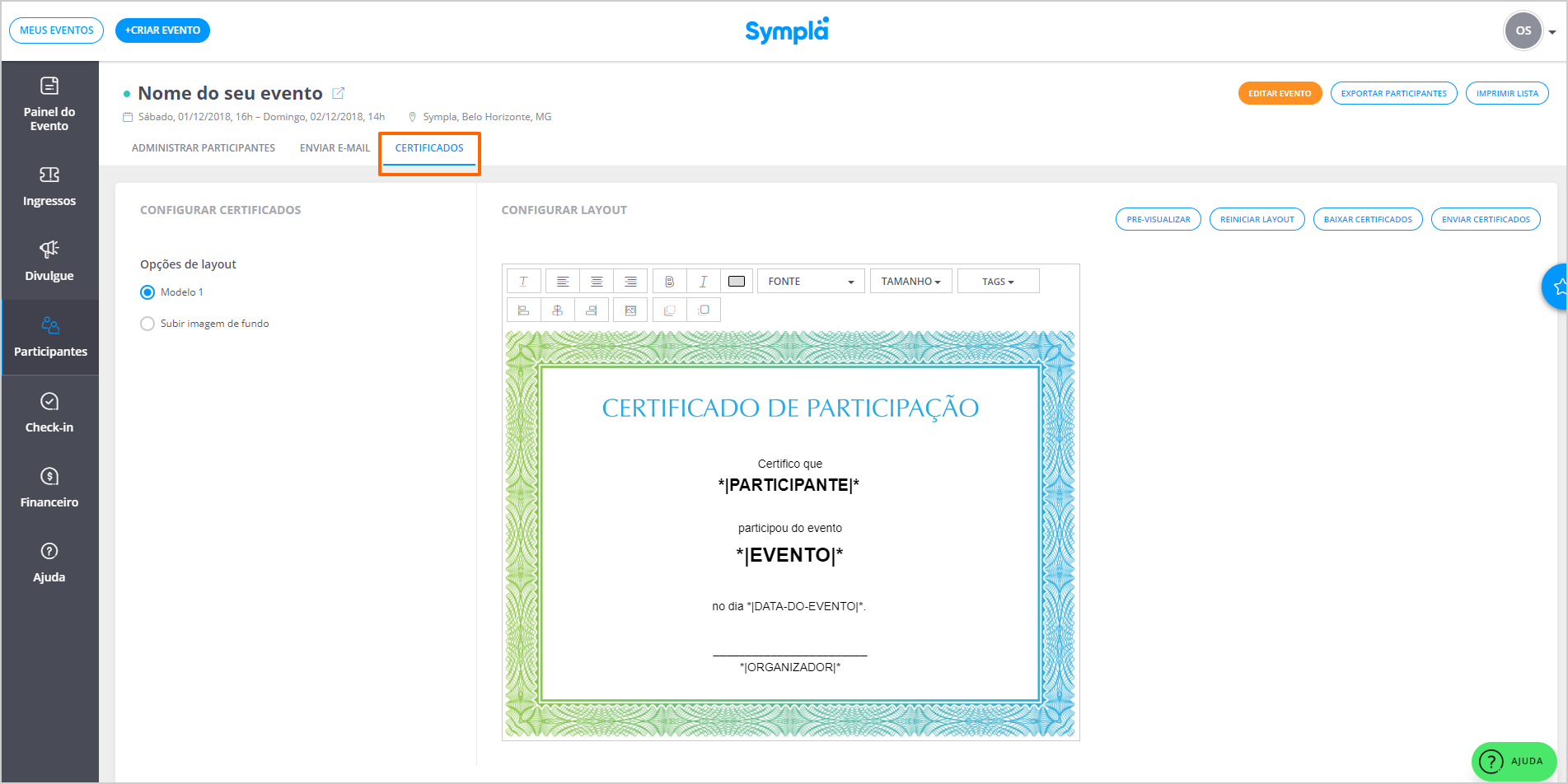The width and height of the screenshot is (1568, 784).
Task: Select the add text tool icon
Action: [x=523, y=282]
